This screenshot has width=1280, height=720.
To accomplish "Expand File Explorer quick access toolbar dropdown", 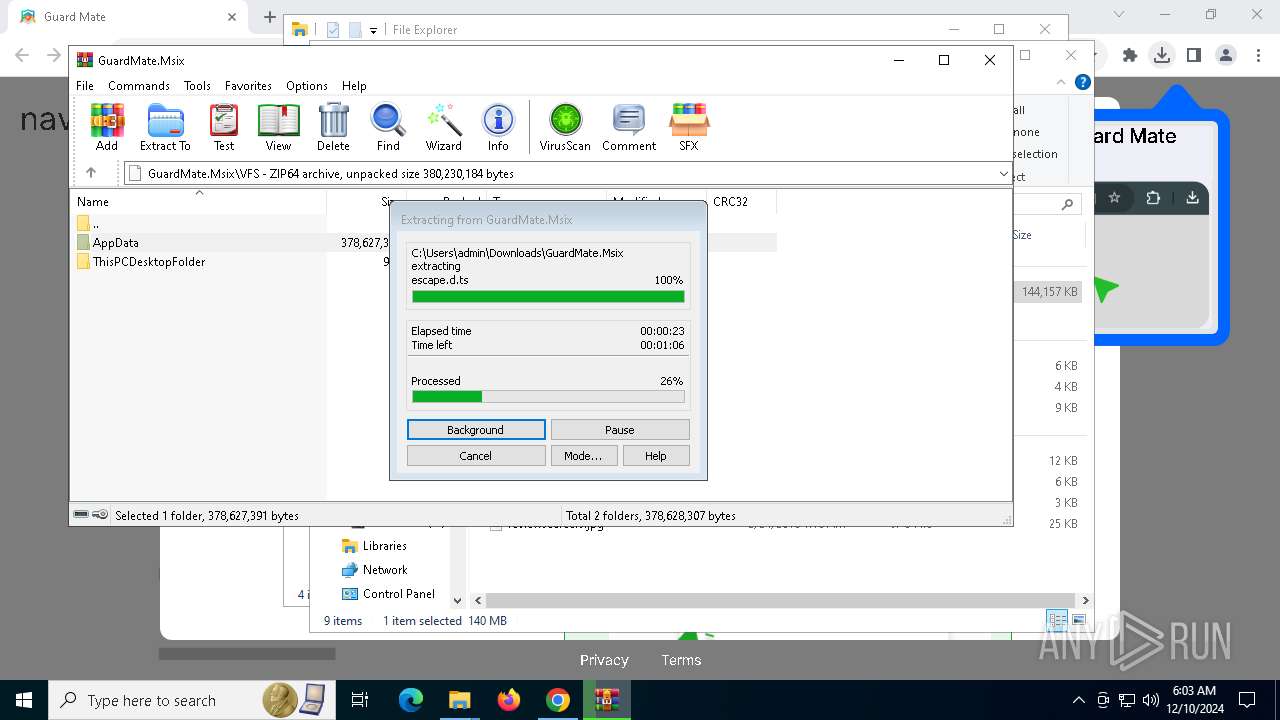I will (x=373, y=30).
